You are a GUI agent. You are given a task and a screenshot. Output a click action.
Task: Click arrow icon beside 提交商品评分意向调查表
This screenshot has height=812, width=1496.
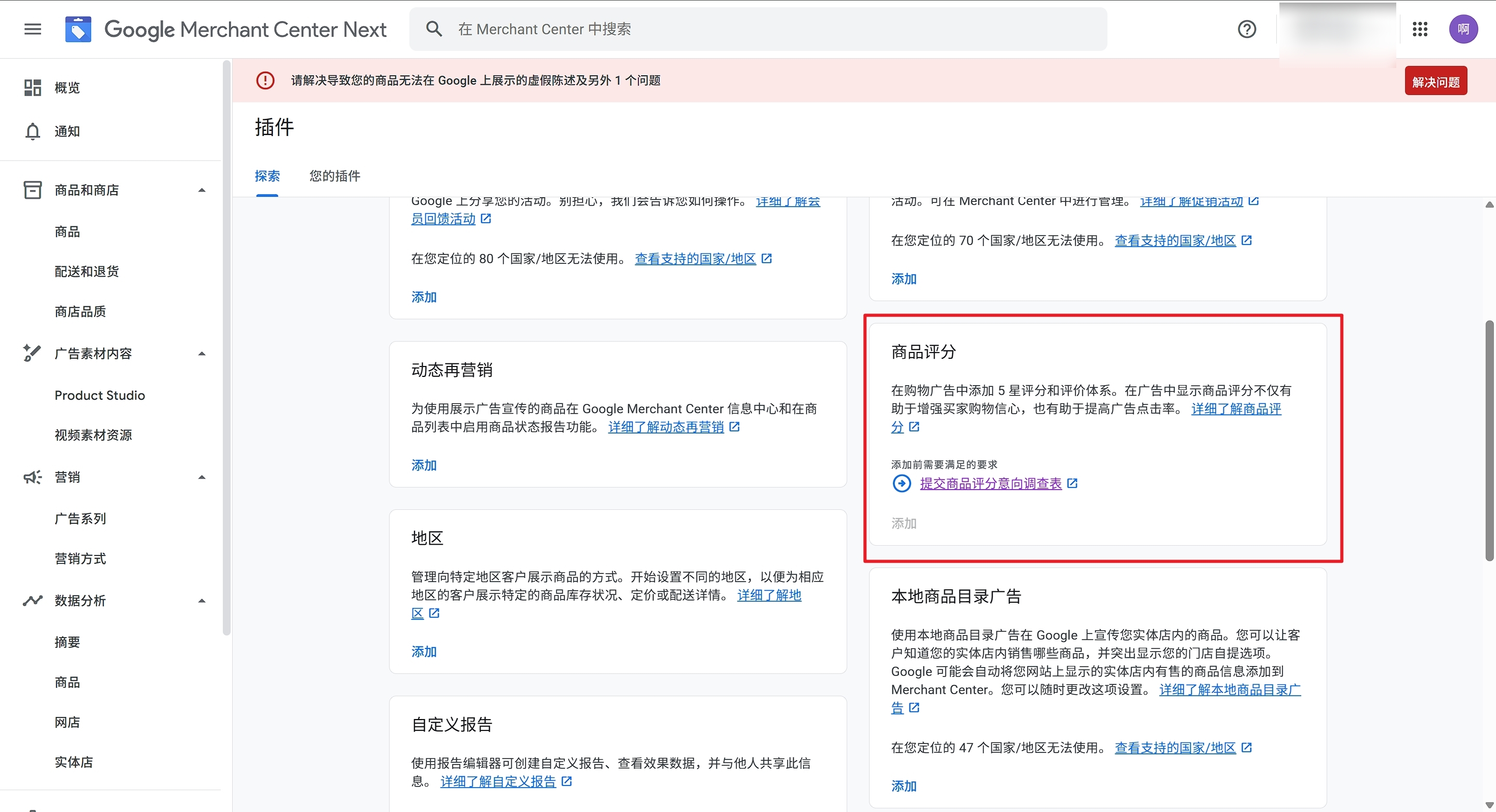(901, 483)
